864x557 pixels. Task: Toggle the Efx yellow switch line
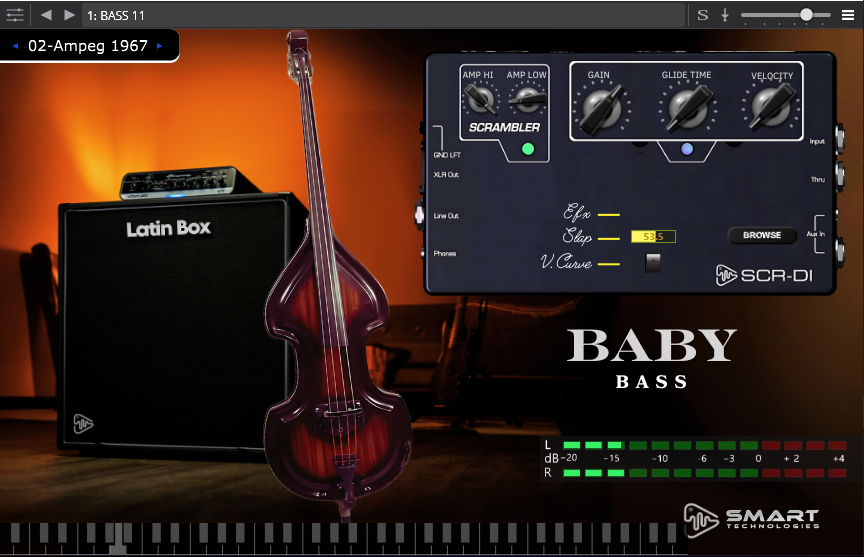tap(608, 214)
